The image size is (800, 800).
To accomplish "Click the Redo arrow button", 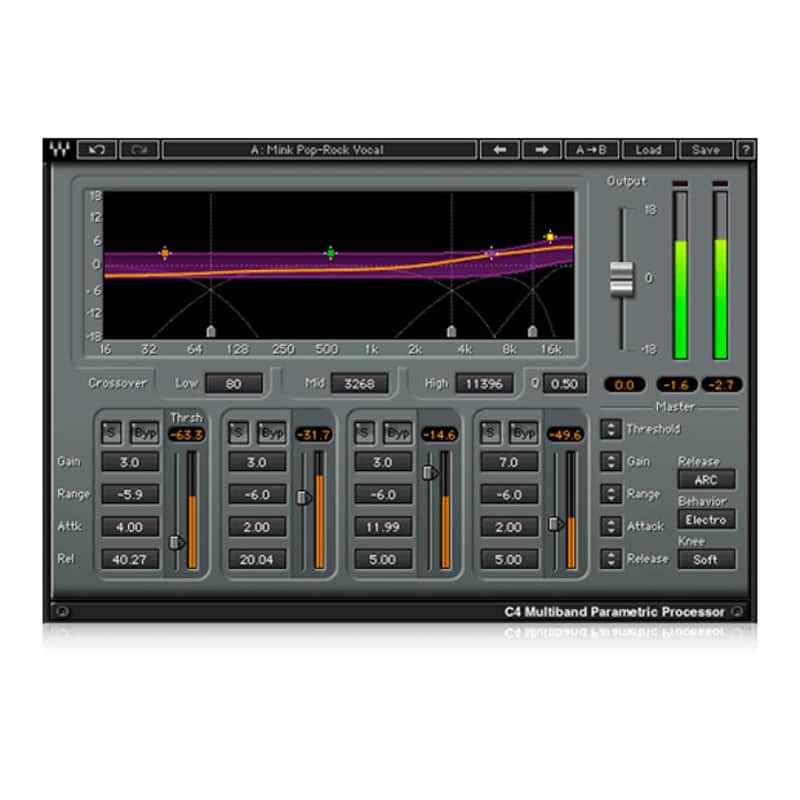I will coord(139,150).
